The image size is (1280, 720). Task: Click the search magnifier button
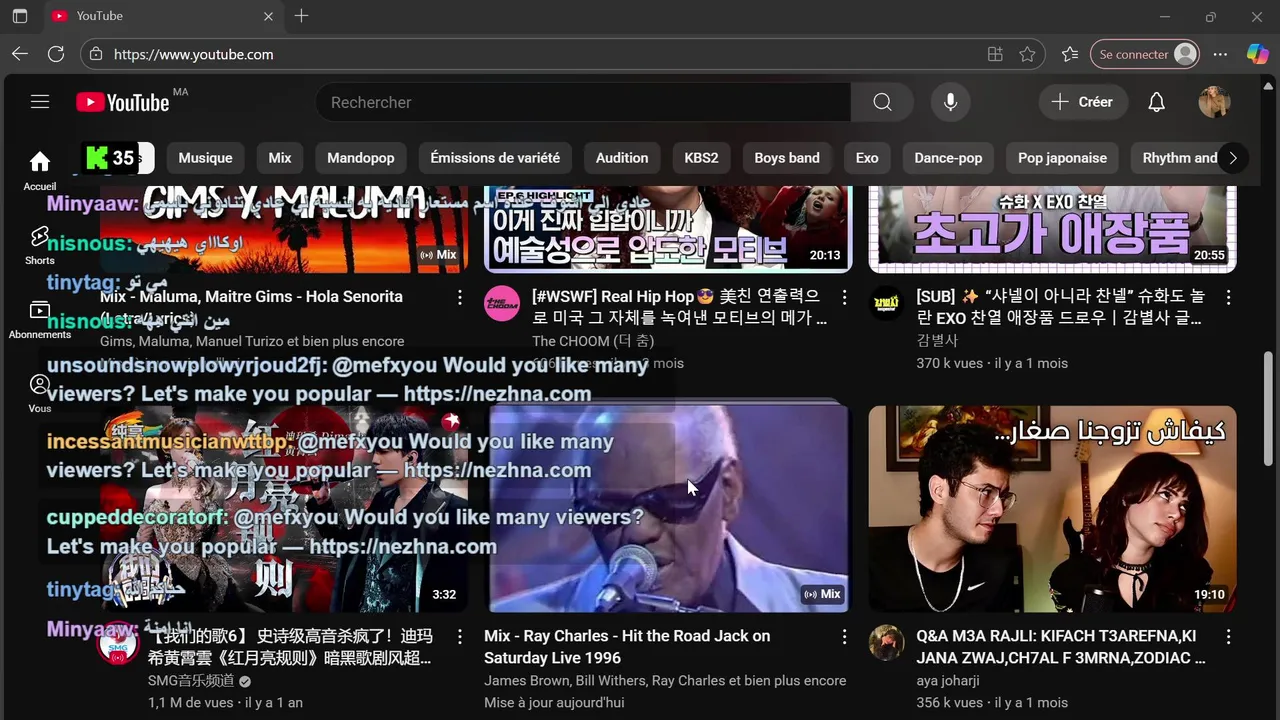(882, 102)
